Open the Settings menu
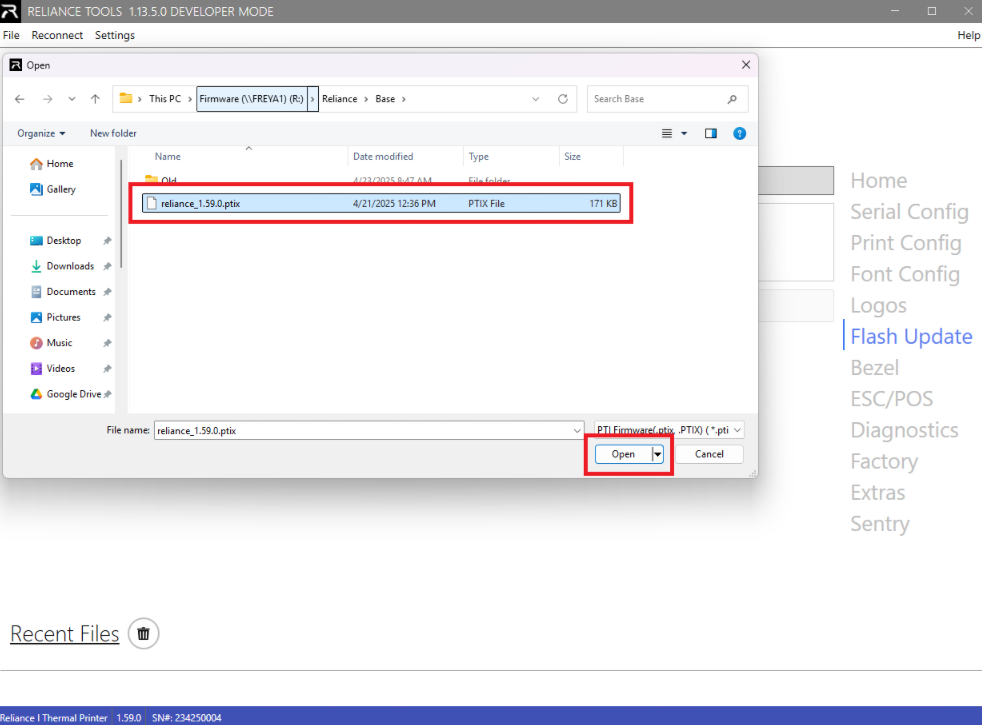This screenshot has height=725, width=982. pos(114,35)
